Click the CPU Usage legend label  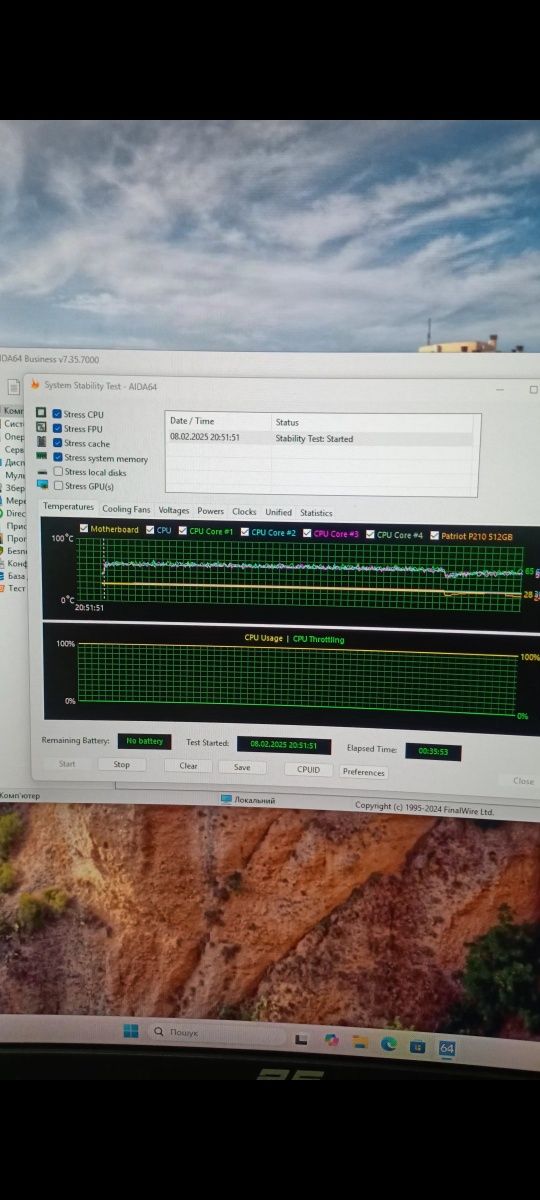click(263, 637)
